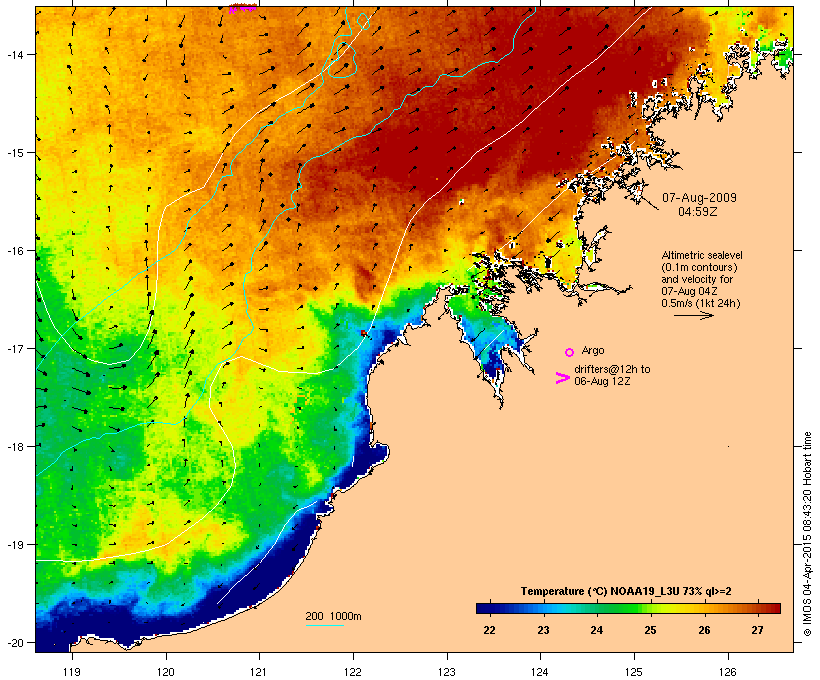
Task: Click the latitude label -15
Action: tap(15, 153)
